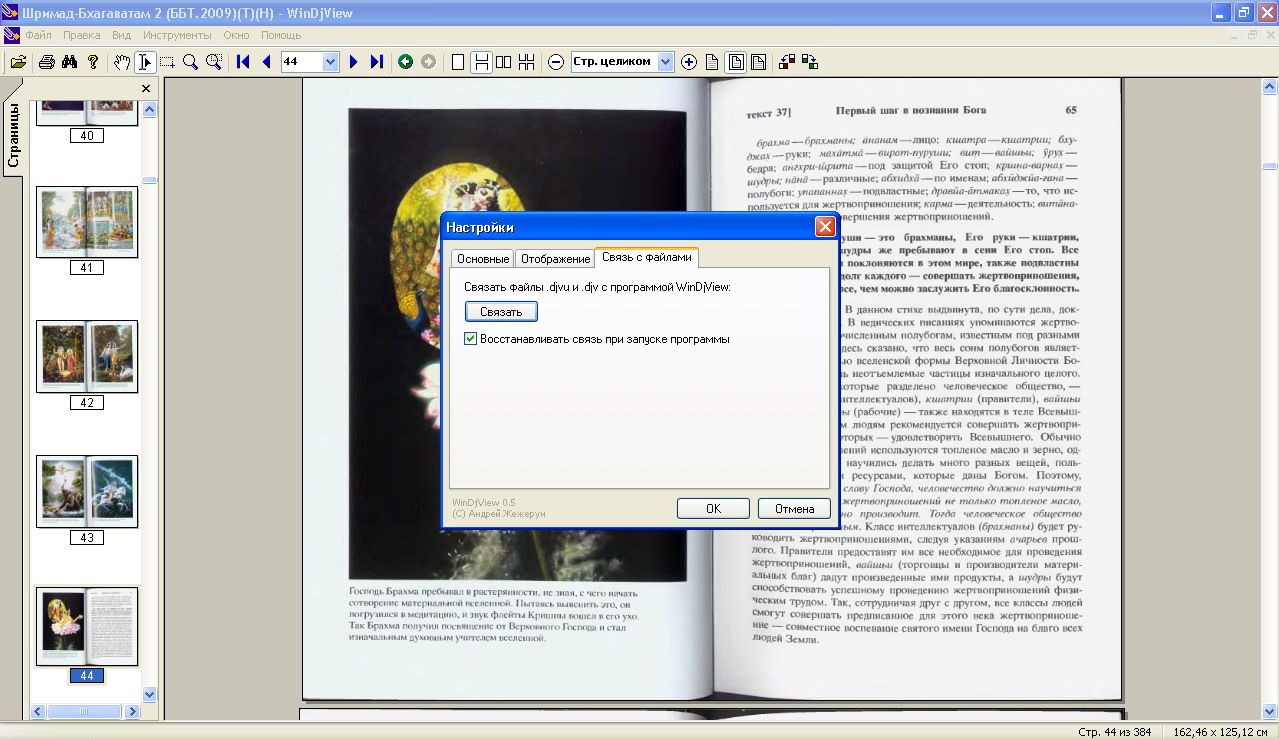Switch to continuous facing pages layout
The height and width of the screenshot is (739, 1279).
point(527,62)
